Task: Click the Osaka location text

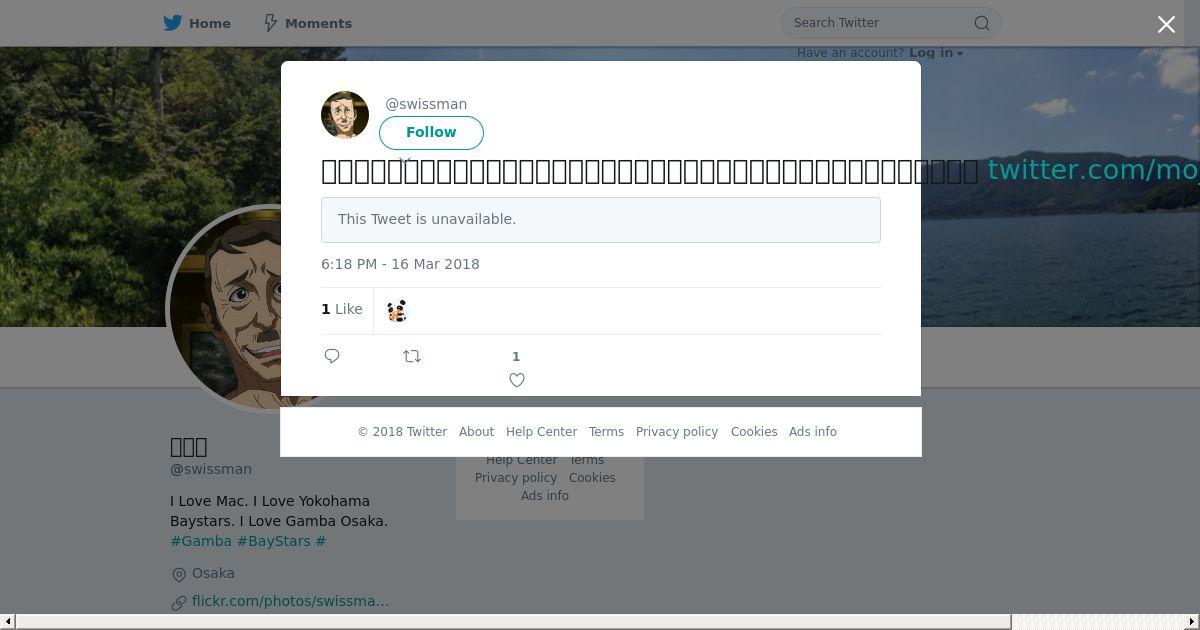Action: point(213,573)
